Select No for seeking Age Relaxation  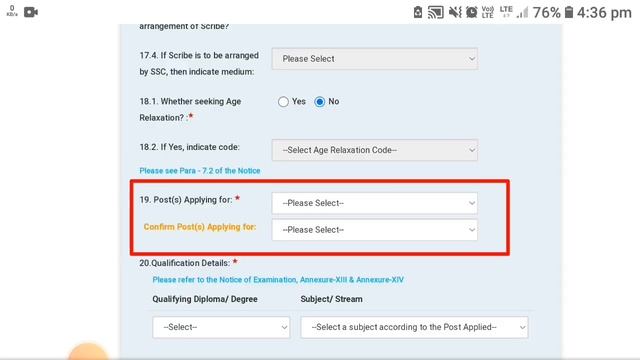click(x=320, y=102)
